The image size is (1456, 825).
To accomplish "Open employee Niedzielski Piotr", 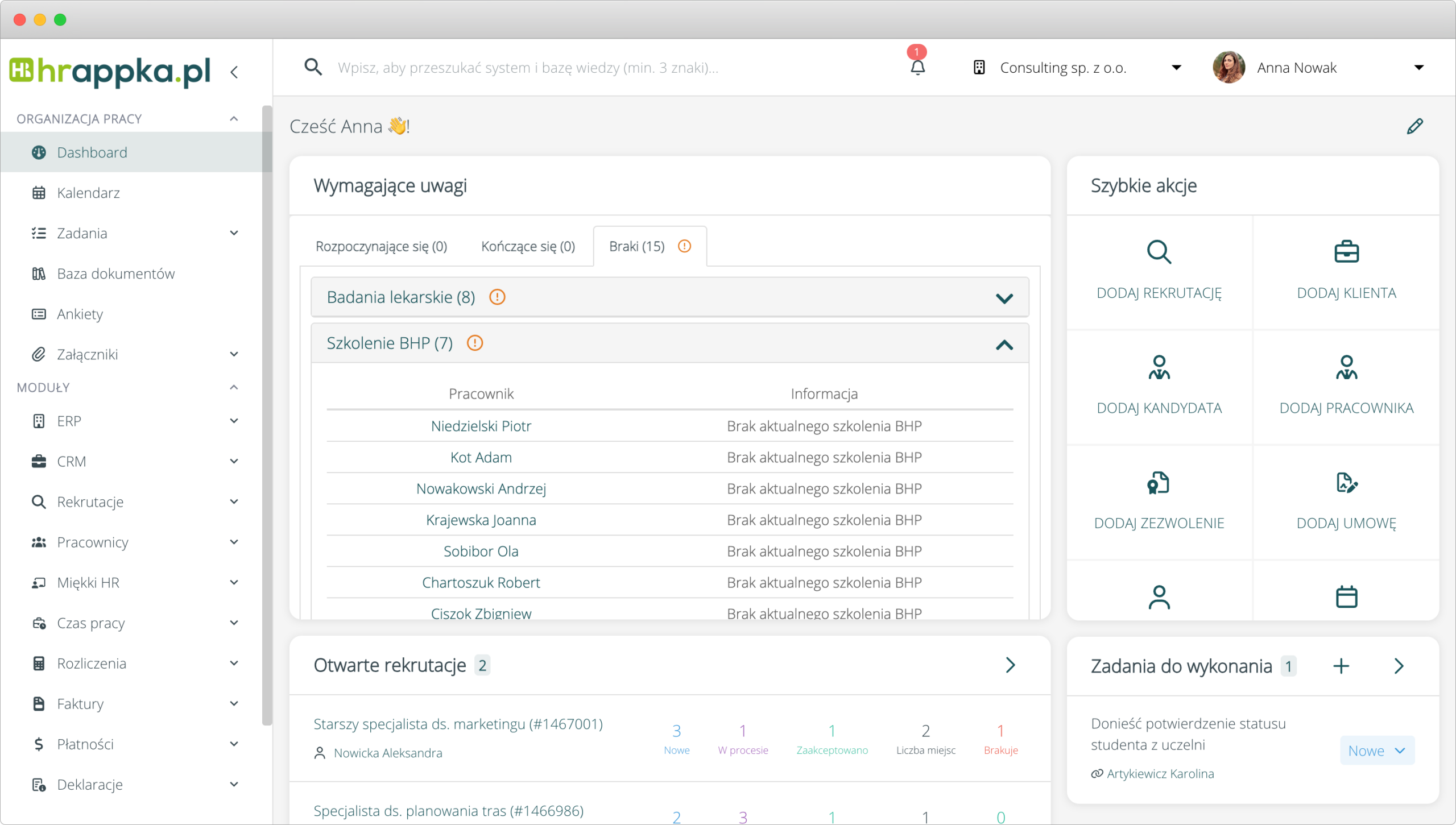I will point(481,426).
